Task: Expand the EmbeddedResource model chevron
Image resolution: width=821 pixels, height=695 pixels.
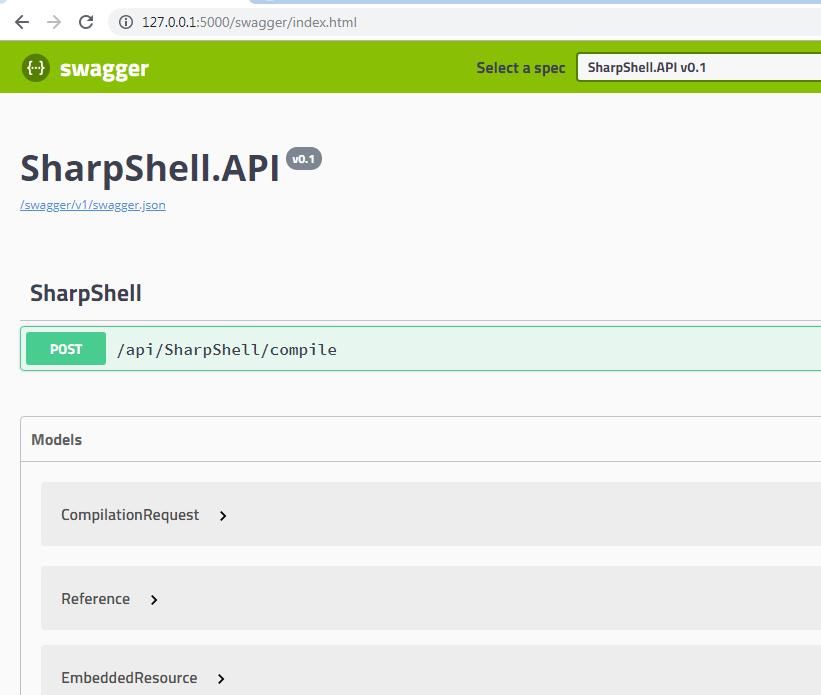Action: (221, 679)
